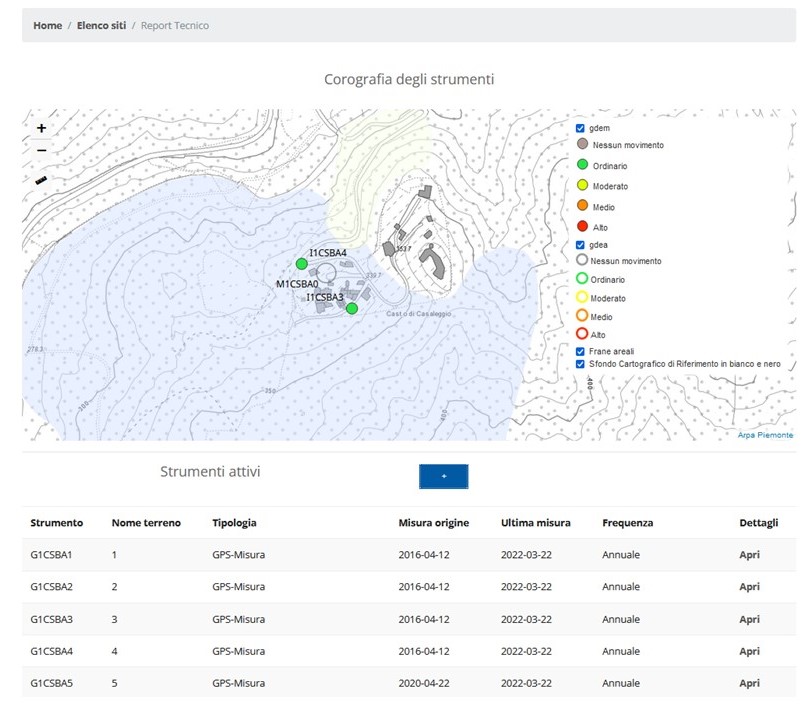Screen dimensions: 807x720
Task: Click the gdem red Alto swatch
Action: 582,226
